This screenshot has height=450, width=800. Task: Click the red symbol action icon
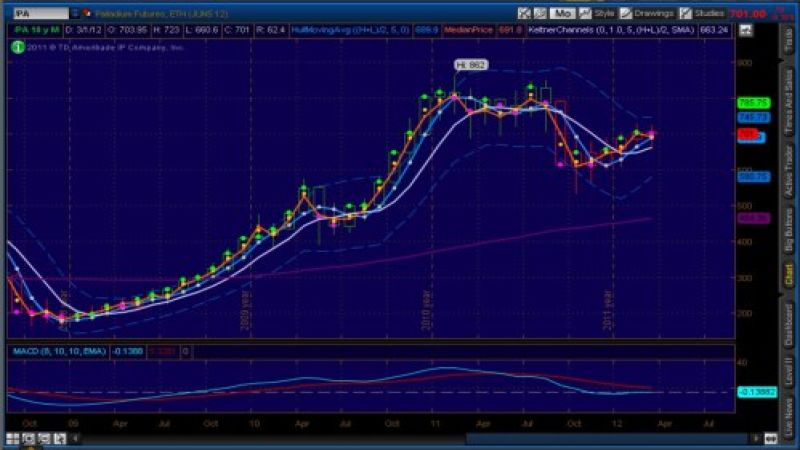coord(87,13)
